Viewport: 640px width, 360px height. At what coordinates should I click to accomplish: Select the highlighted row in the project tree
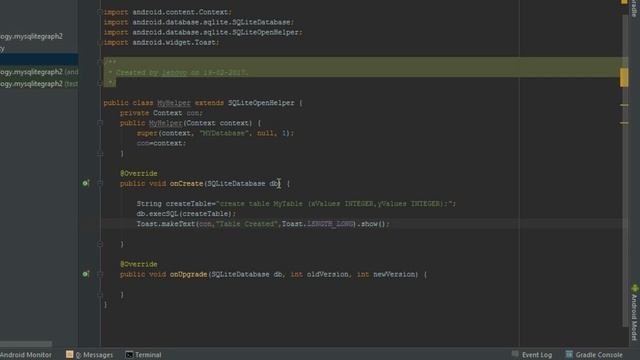[39, 59]
